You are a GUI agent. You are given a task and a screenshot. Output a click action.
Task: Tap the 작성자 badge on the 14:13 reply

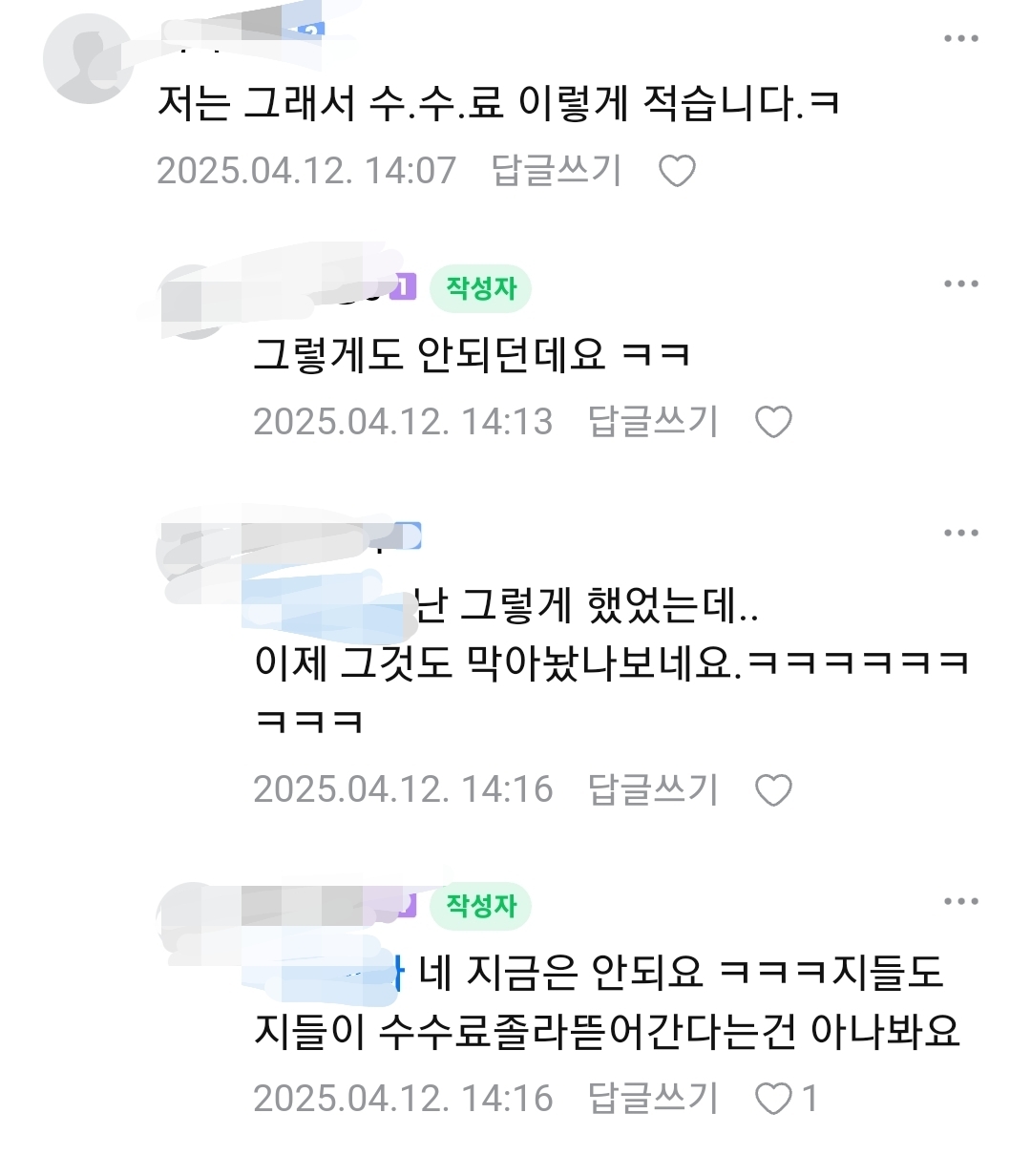coord(480,288)
